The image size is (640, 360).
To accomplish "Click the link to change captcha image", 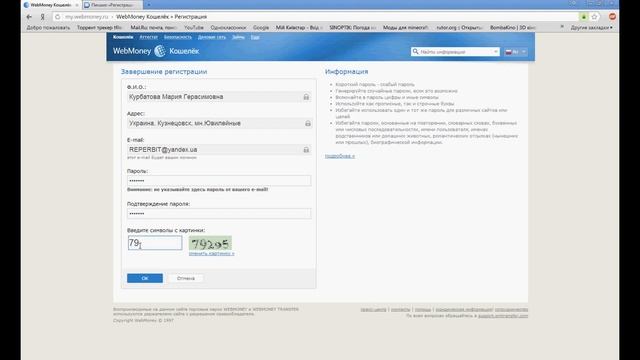I will pos(211,253).
